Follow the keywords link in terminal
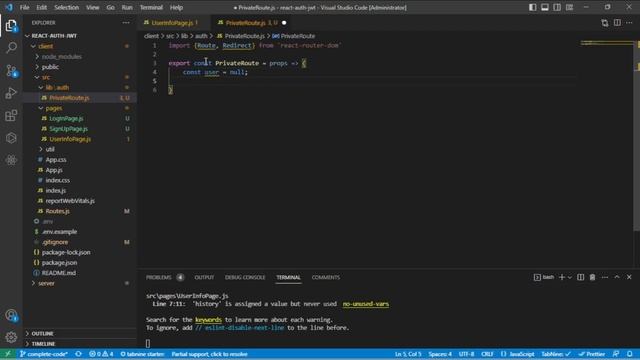Image resolution: width=640 pixels, height=360 pixels. pyautogui.click(x=208, y=320)
